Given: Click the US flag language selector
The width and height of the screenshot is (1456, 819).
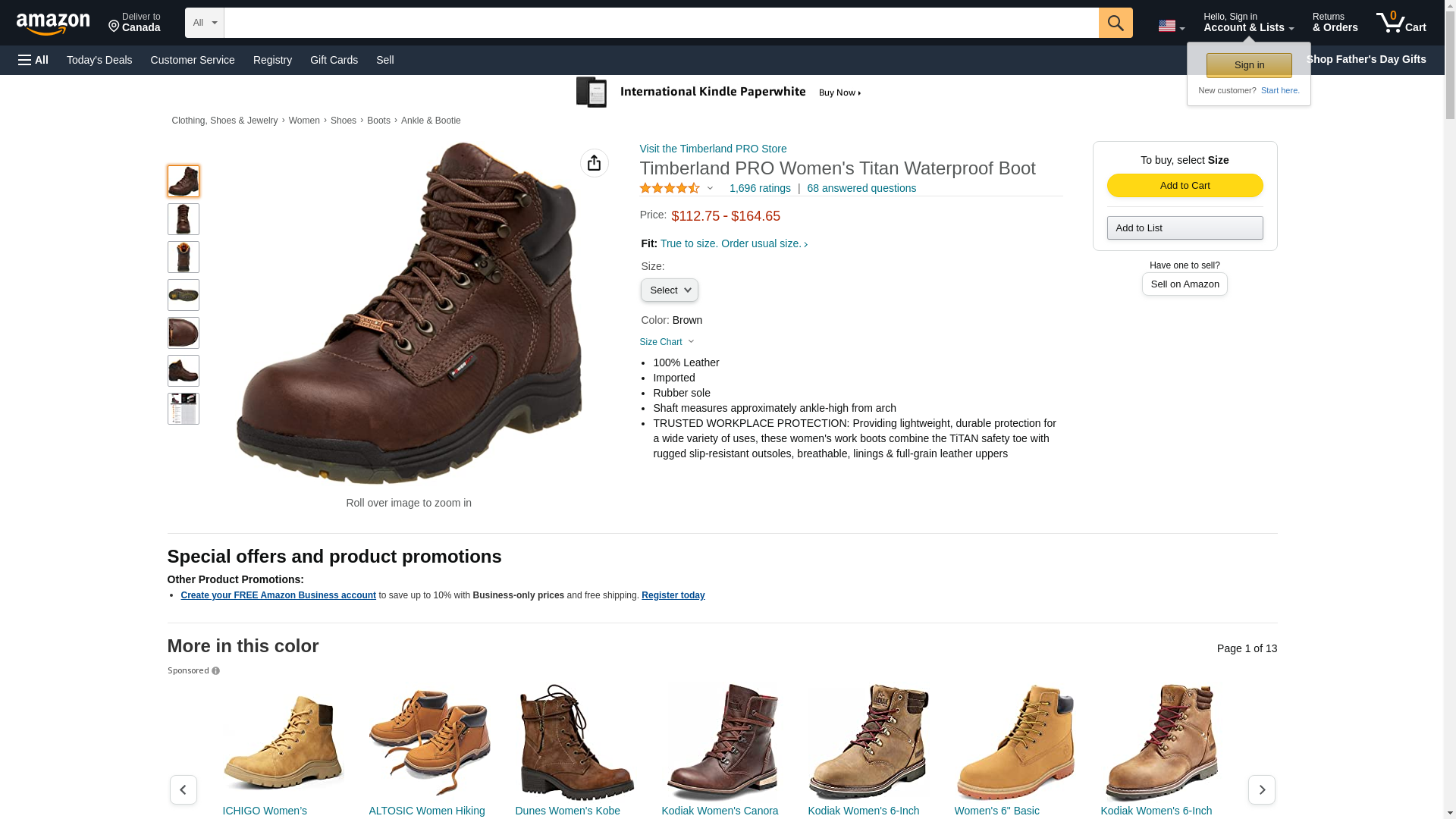Looking at the screenshot, I should pos(1171,26).
